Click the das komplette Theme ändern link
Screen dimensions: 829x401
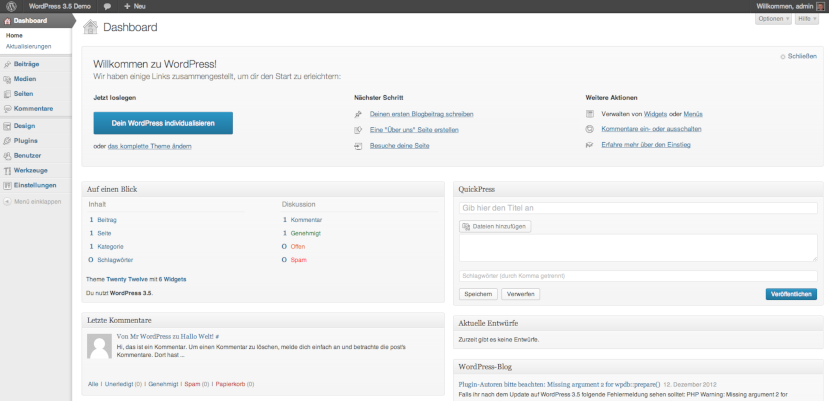coord(150,146)
